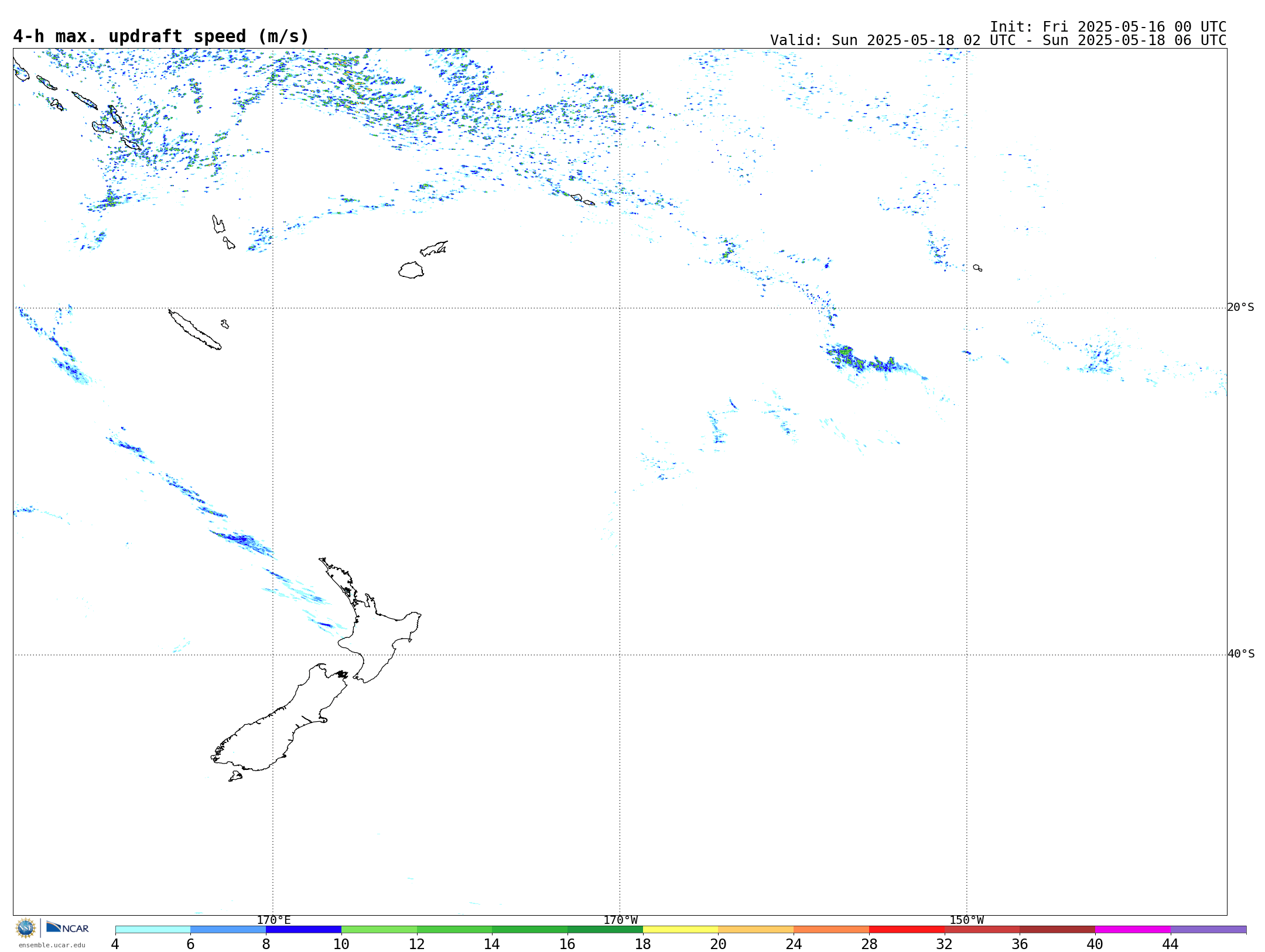This screenshot has height=952, width=1265.
Task: Choose the orange 24–28 m/s swatch
Action: 832,930
